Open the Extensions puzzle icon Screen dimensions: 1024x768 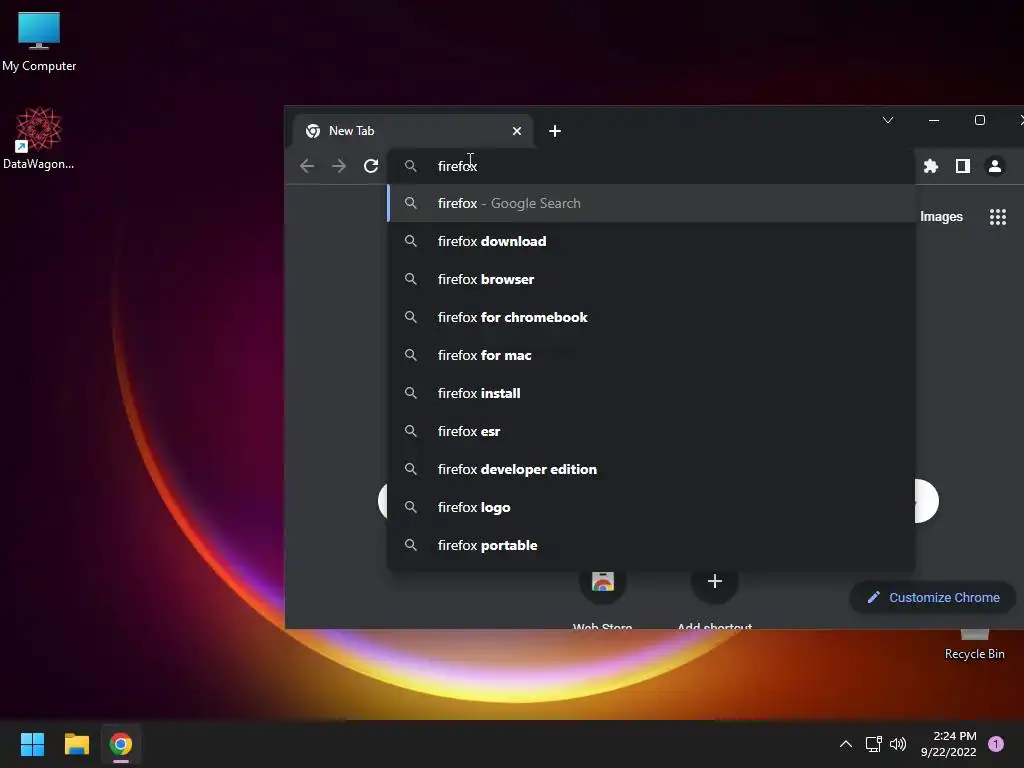931,166
